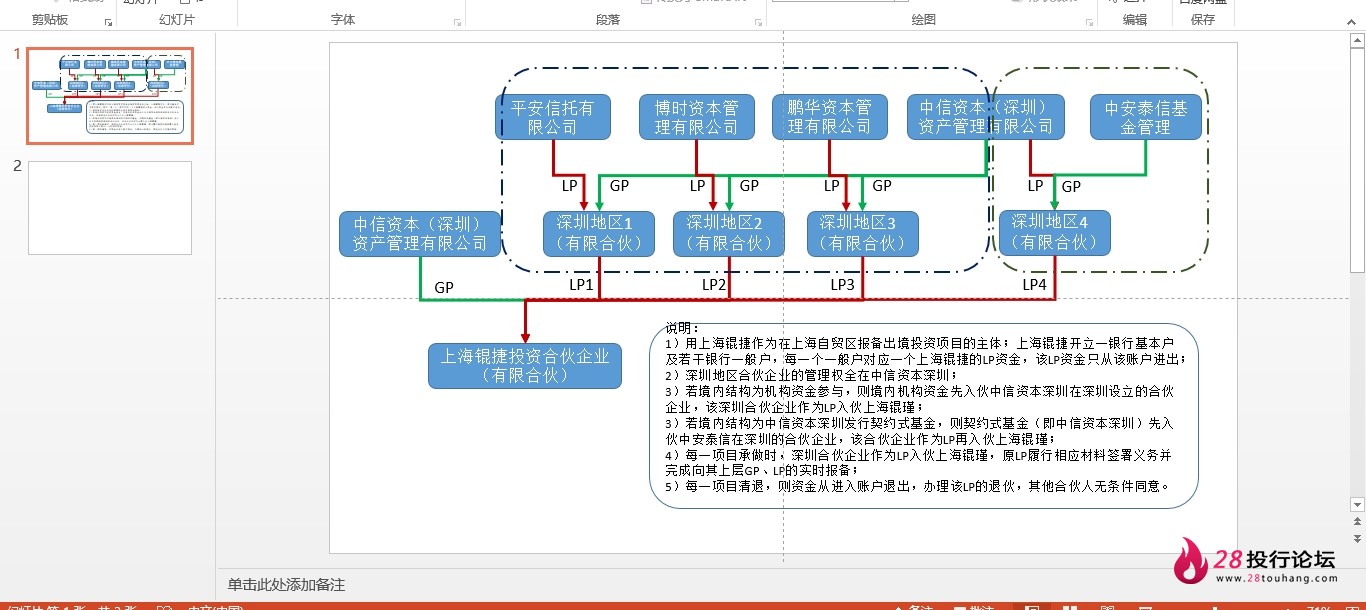Click the 说明： heading in the notes box
This screenshot has height=610, width=1366.
point(683,328)
